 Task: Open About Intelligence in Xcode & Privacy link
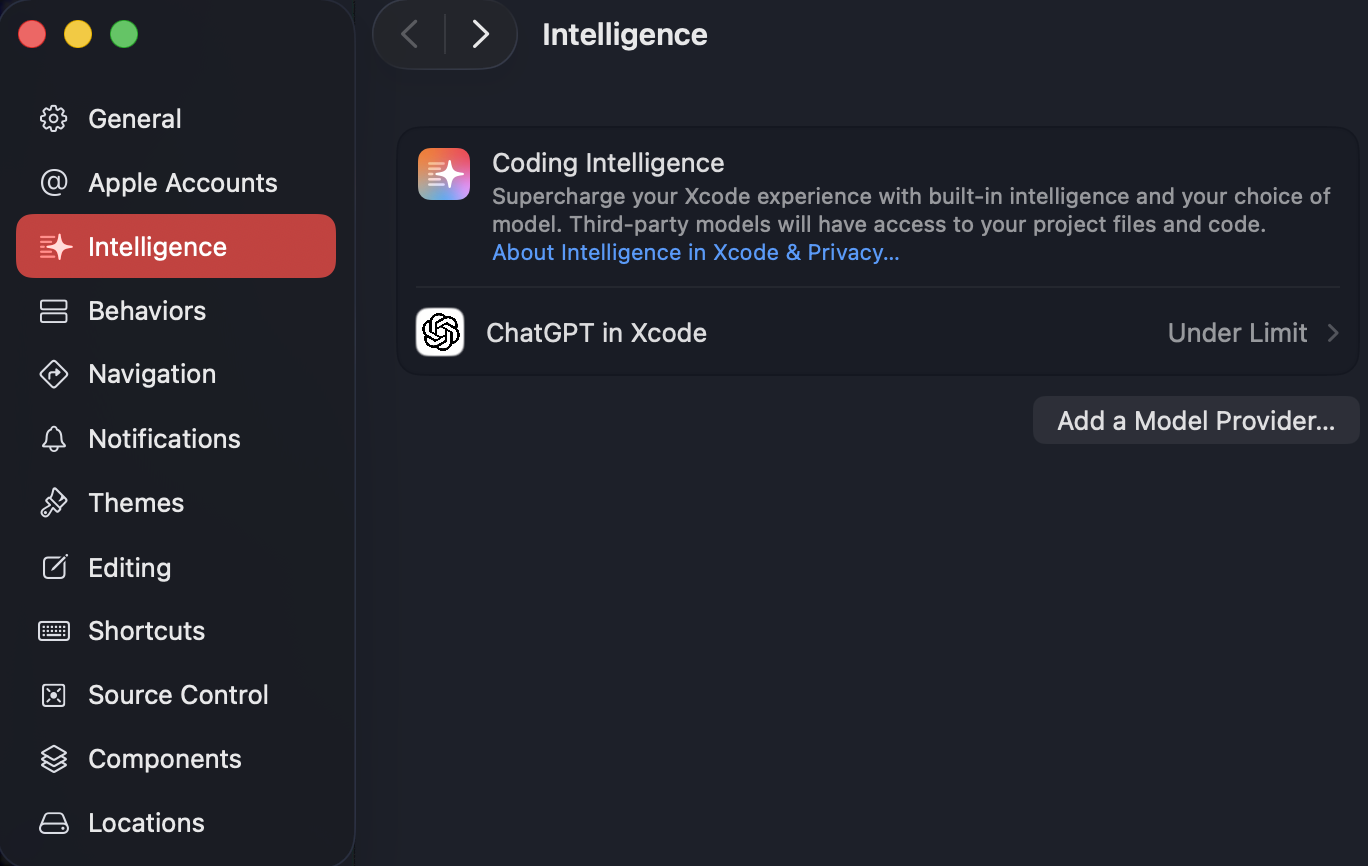click(x=695, y=253)
